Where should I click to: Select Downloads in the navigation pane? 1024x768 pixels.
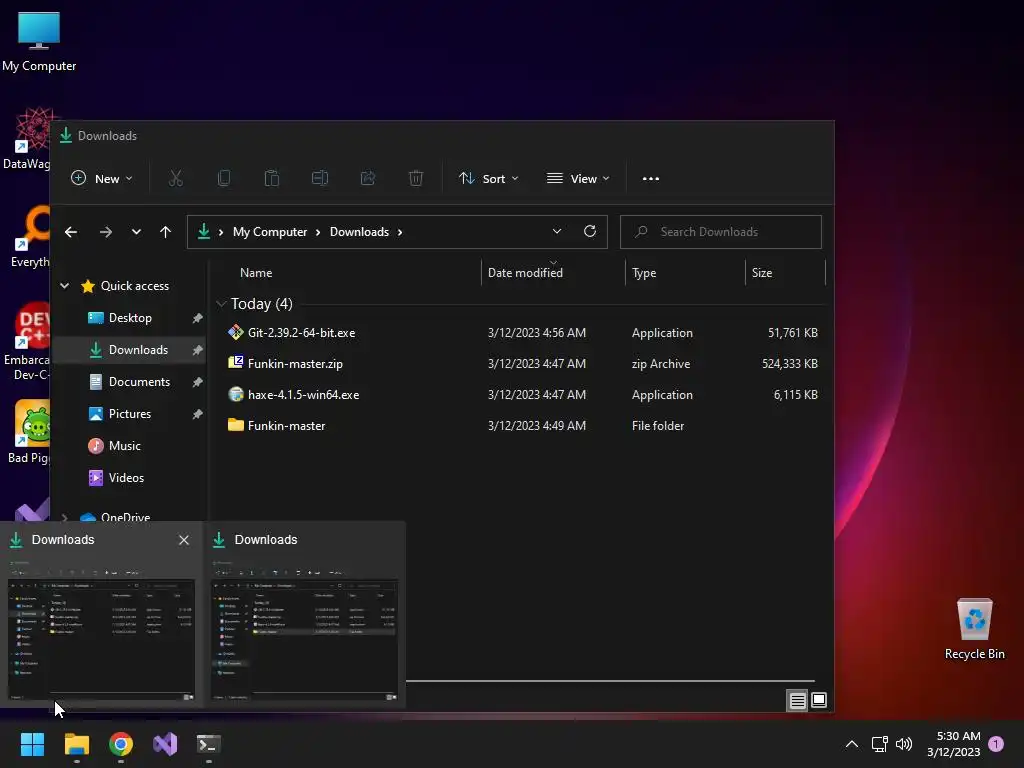(129, 349)
